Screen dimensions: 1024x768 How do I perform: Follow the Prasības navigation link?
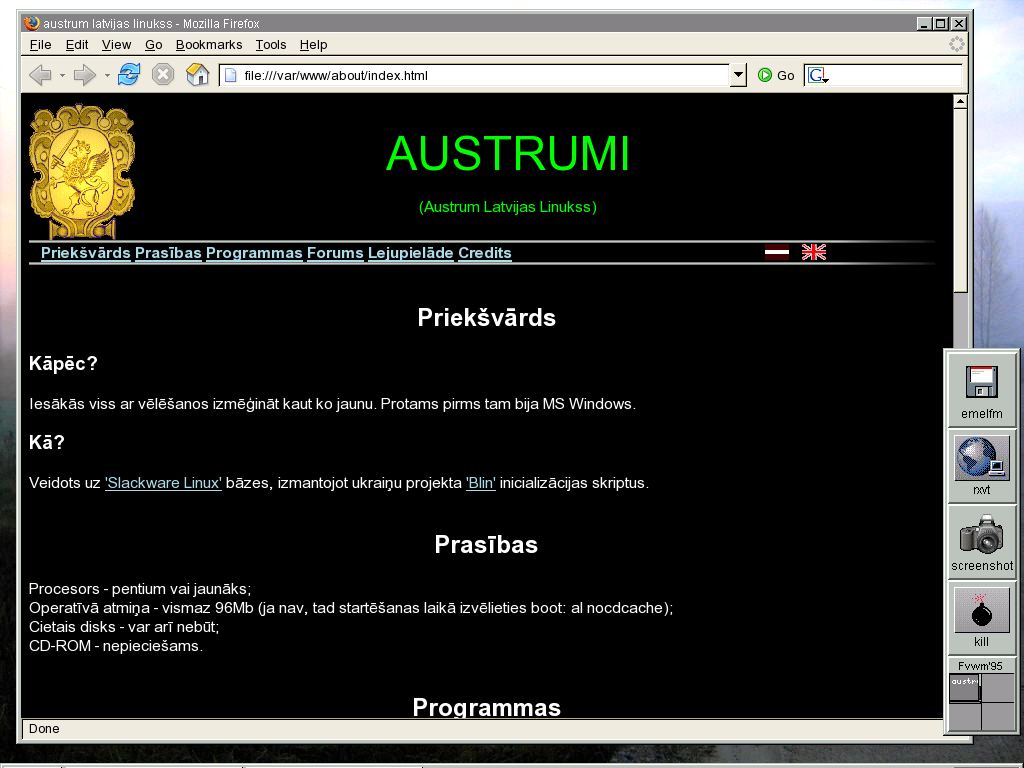pyautogui.click(x=168, y=253)
